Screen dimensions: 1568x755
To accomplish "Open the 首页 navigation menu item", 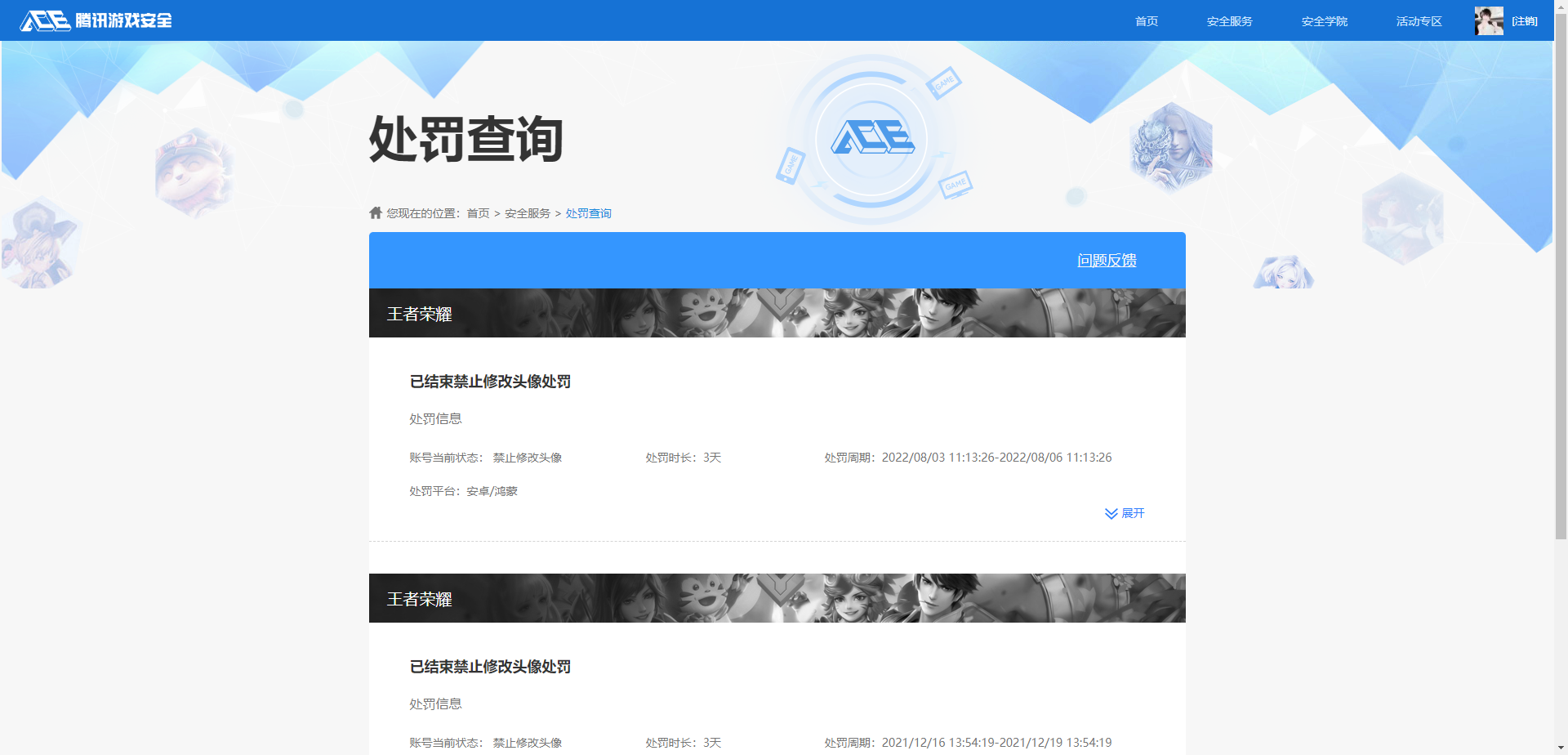I will (1146, 21).
